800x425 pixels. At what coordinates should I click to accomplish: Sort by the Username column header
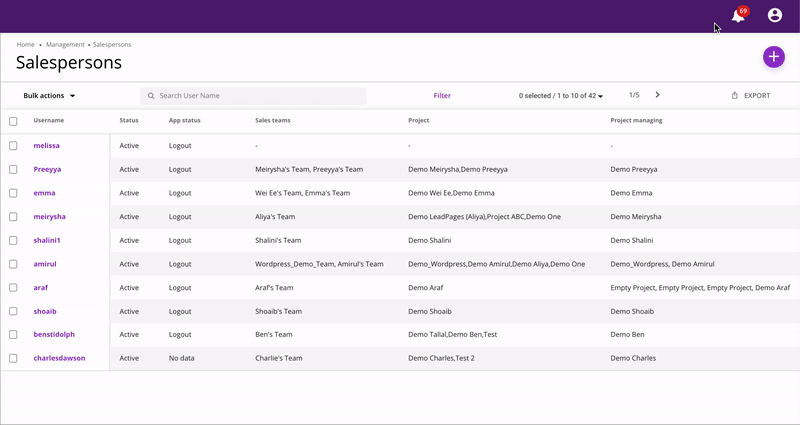pos(49,120)
